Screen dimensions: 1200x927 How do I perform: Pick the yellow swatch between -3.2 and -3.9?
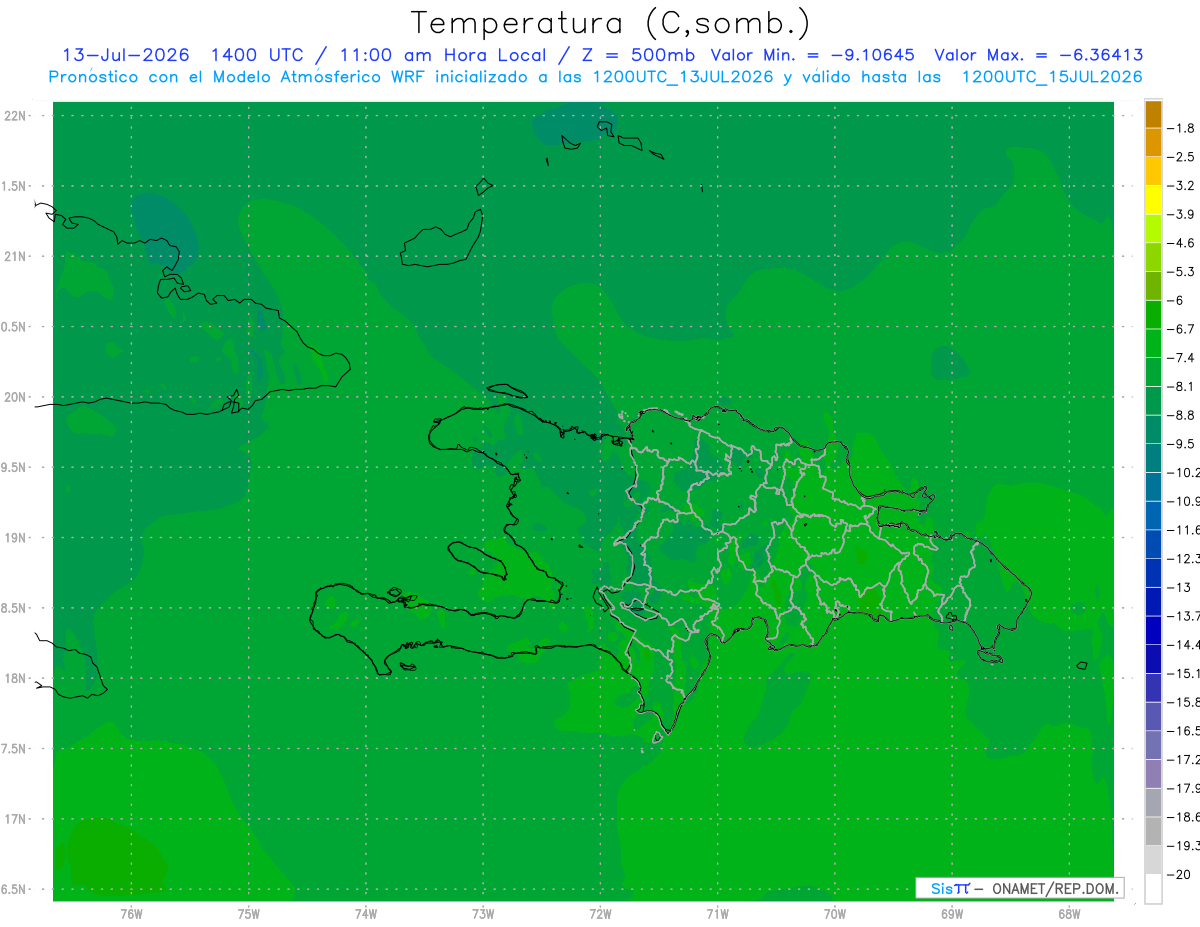tap(1153, 200)
